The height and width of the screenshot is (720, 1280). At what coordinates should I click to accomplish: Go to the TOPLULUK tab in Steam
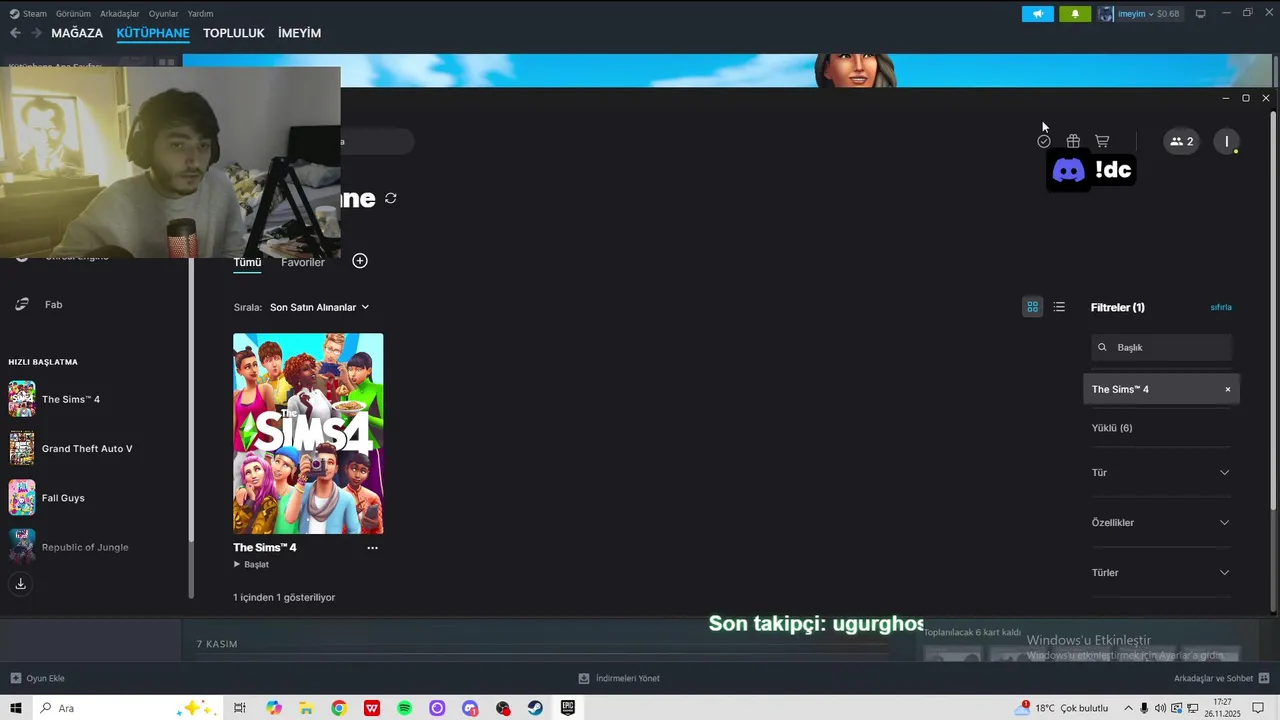[233, 33]
